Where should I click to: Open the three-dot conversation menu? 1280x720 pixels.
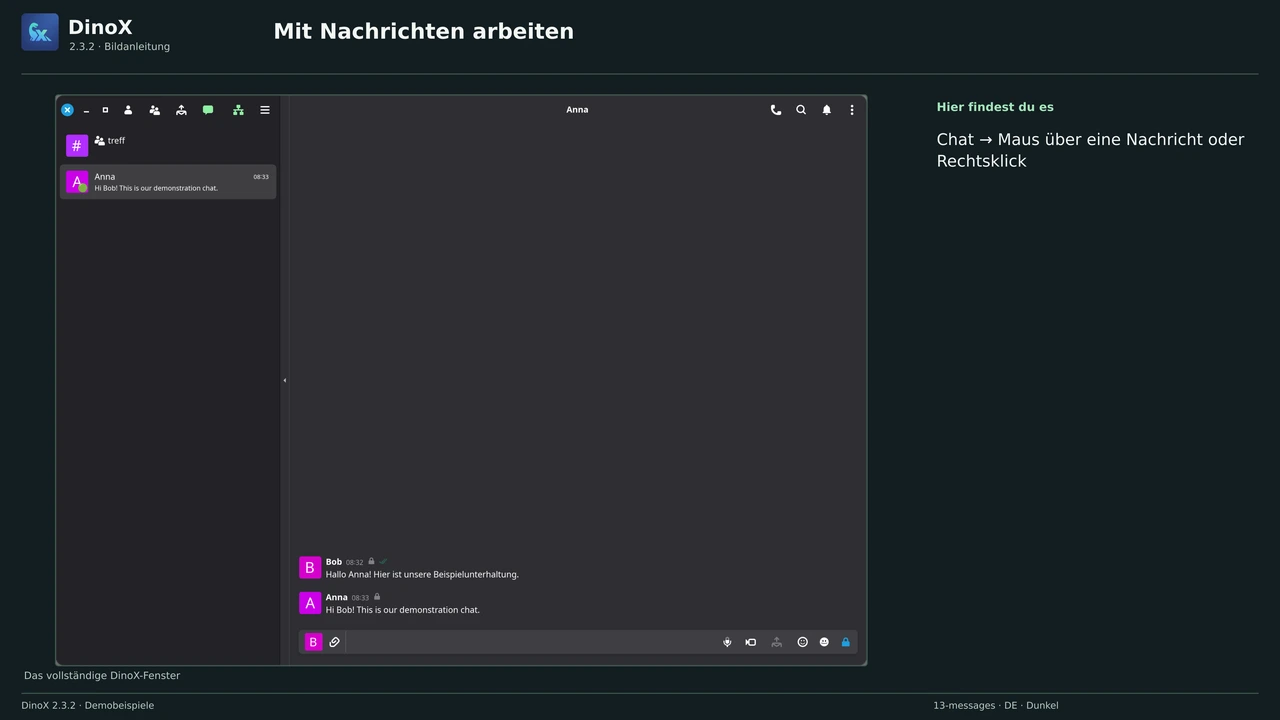click(x=852, y=110)
